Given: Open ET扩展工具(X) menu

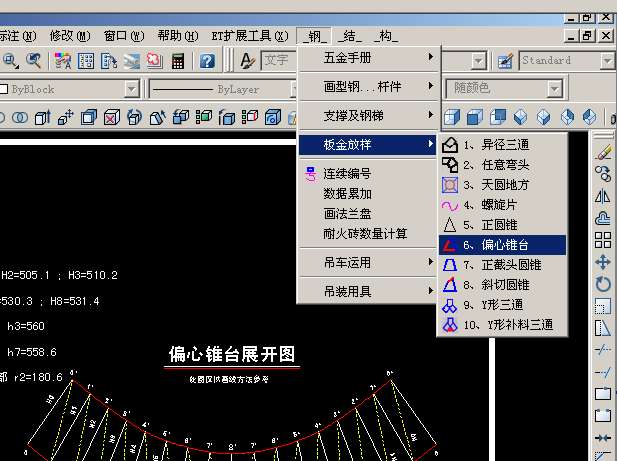Looking at the screenshot, I should tap(250, 36).
